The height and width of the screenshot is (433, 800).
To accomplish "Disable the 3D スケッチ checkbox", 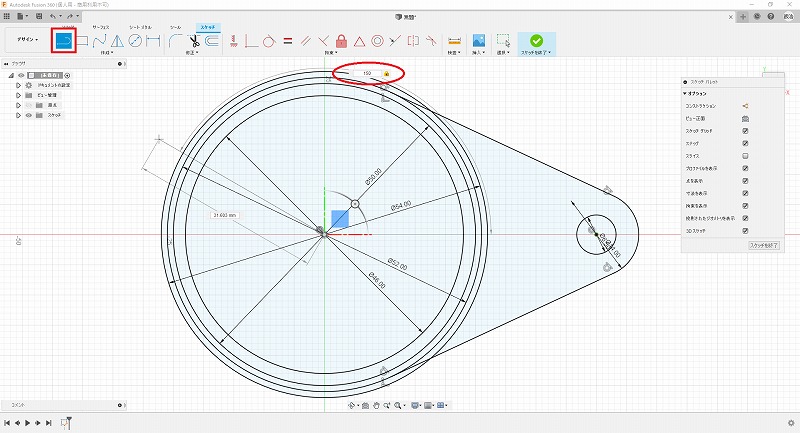I will [745, 230].
